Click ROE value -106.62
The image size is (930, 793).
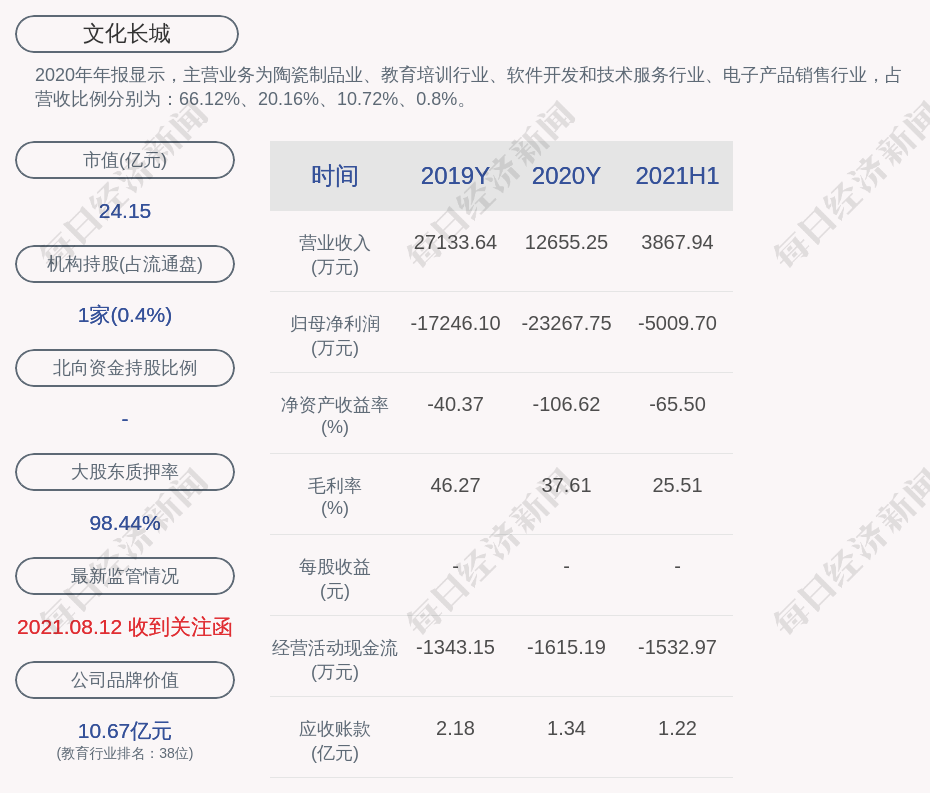coord(566,405)
